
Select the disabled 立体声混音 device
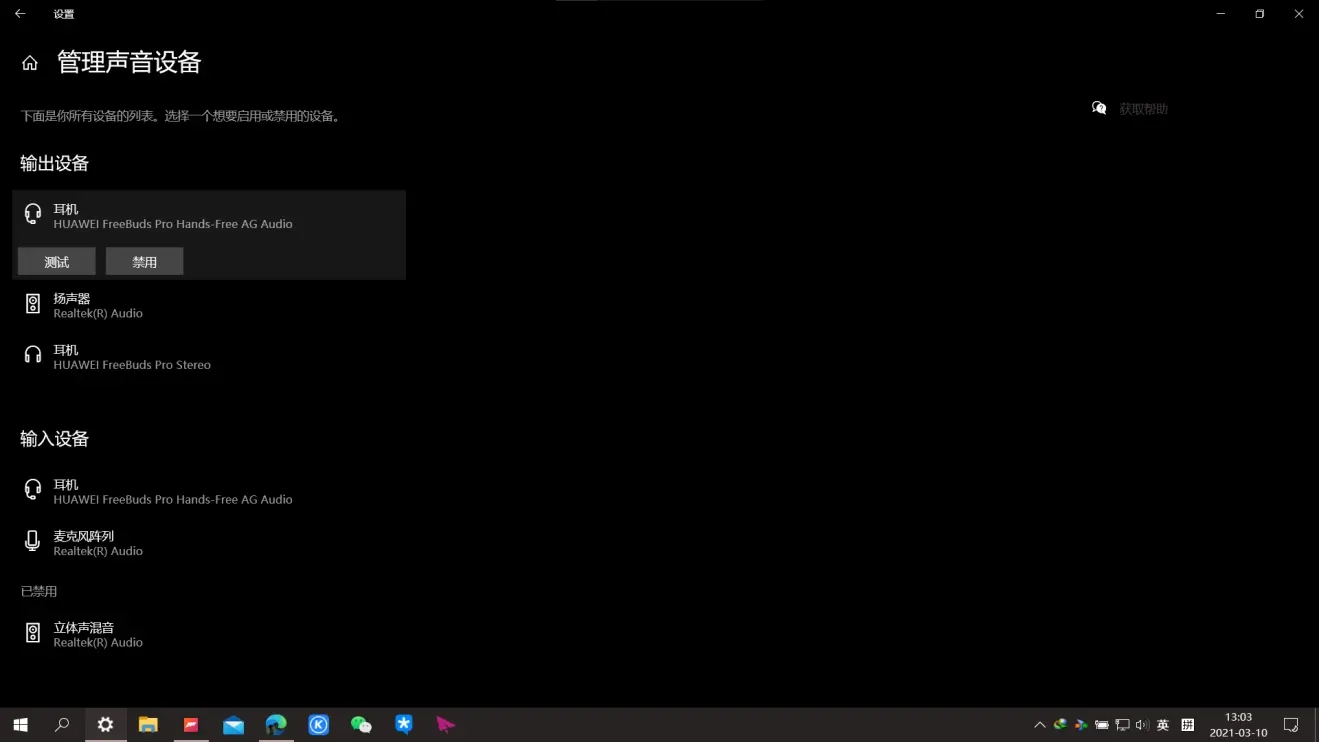coord(209,634)
